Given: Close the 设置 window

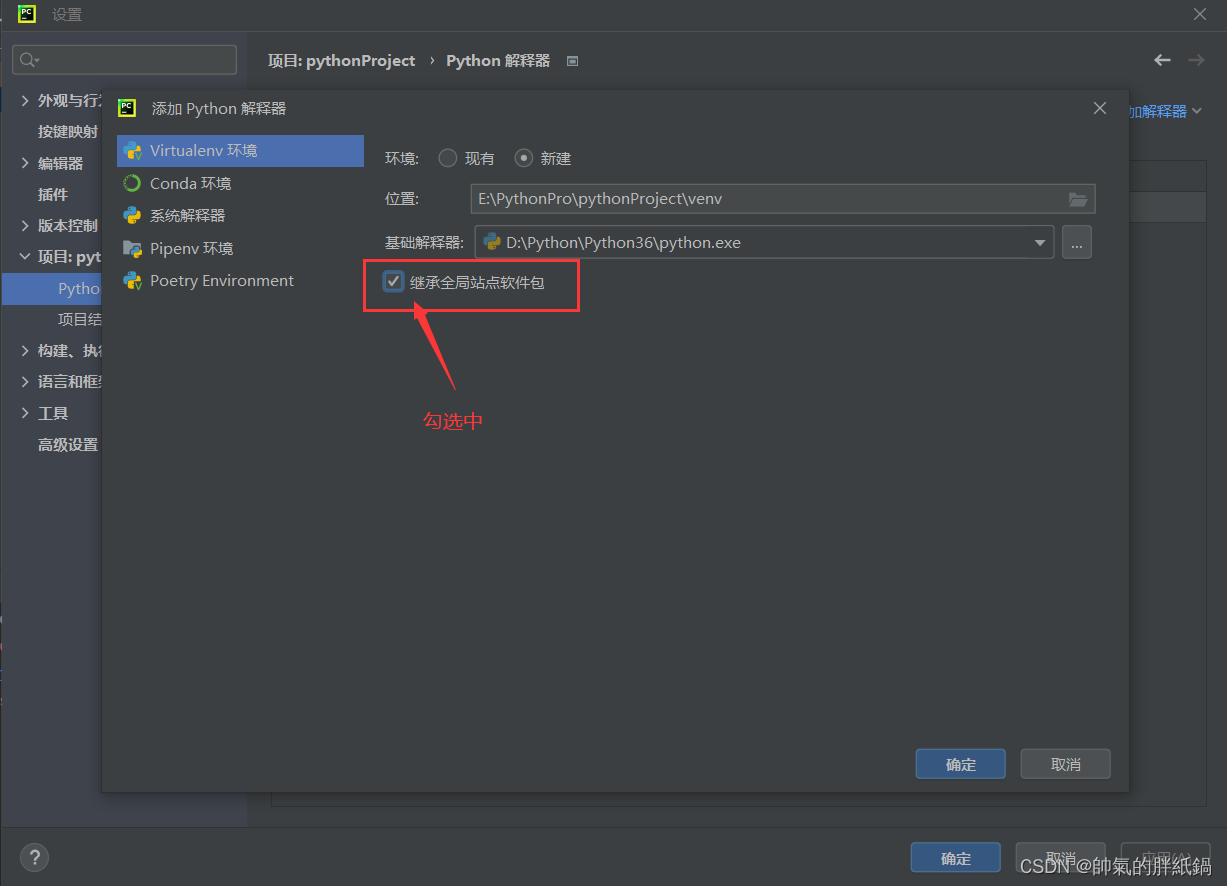Looking at the screenshot, I should (1200, 14).
